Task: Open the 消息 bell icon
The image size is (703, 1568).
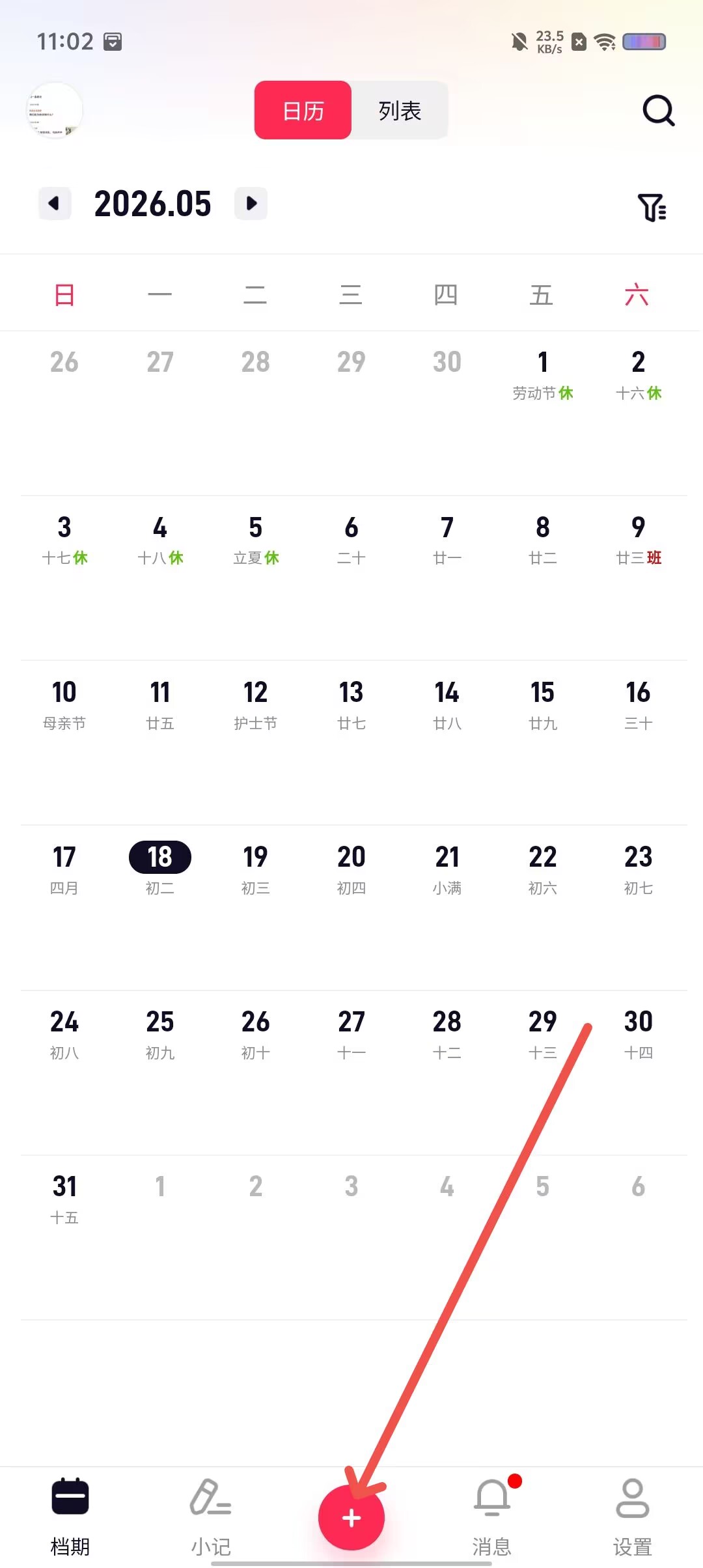Action: pyautogui.click(x=492, y=1497)
